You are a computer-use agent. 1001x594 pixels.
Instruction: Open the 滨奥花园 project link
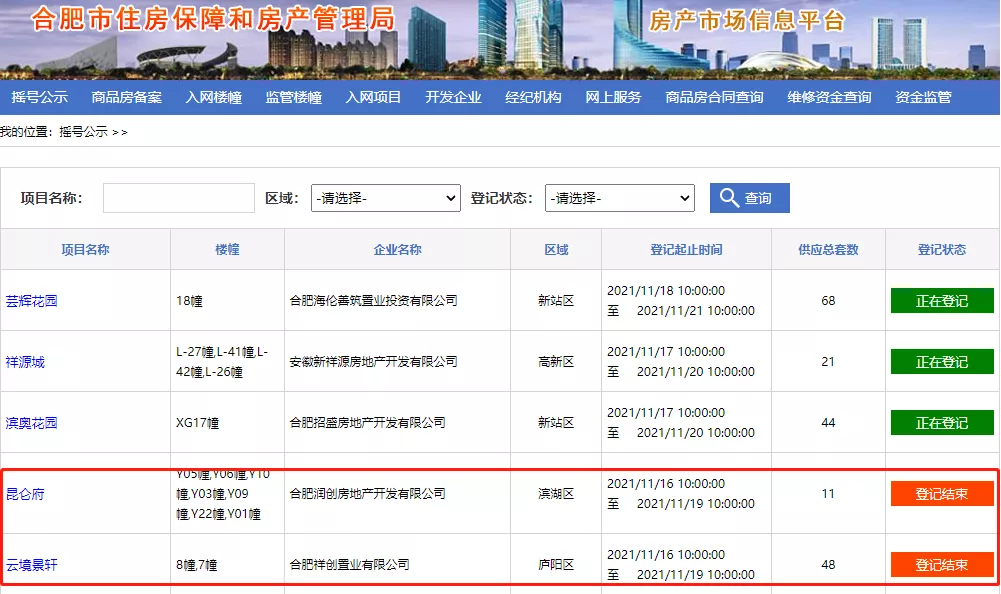[x=31, y=423]
